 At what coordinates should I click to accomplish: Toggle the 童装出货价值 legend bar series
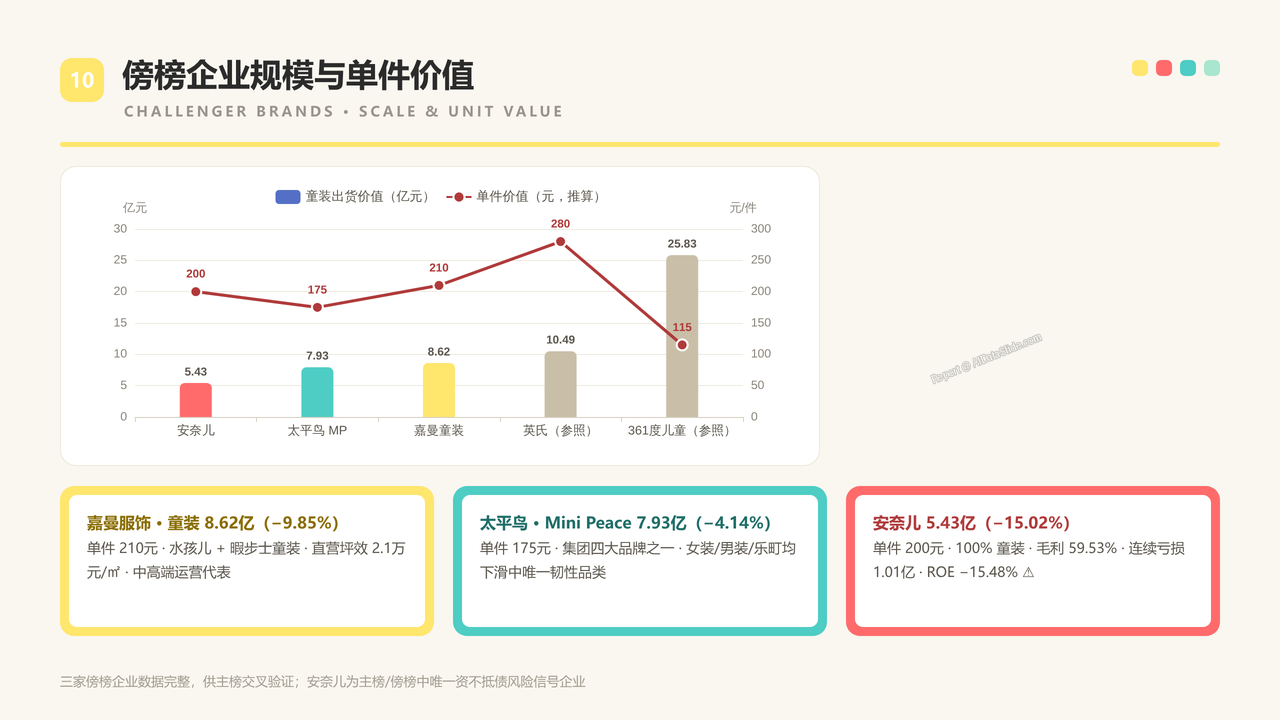click(354, 197)
